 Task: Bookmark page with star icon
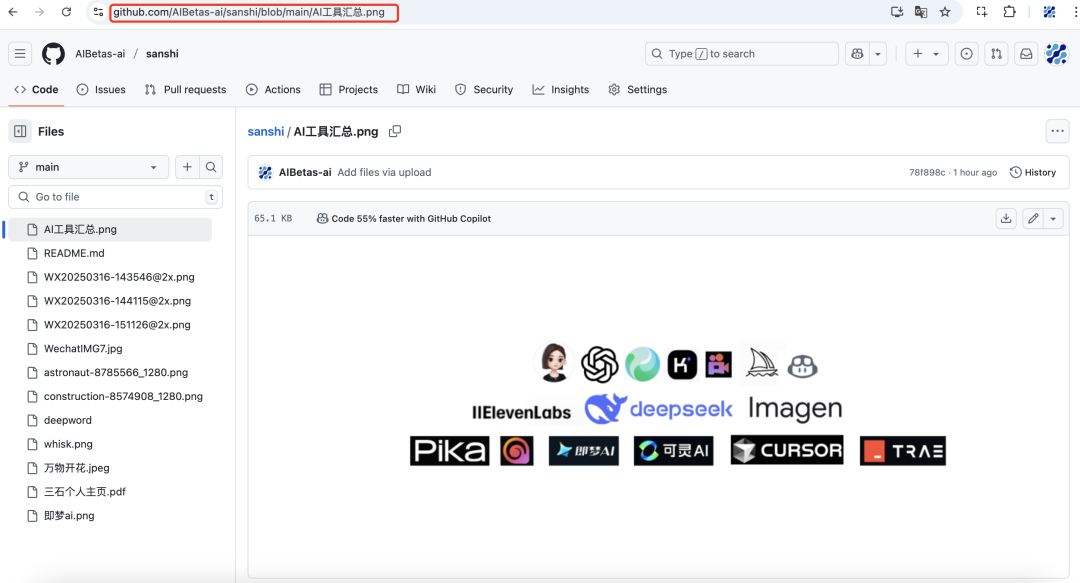point(945,12)
